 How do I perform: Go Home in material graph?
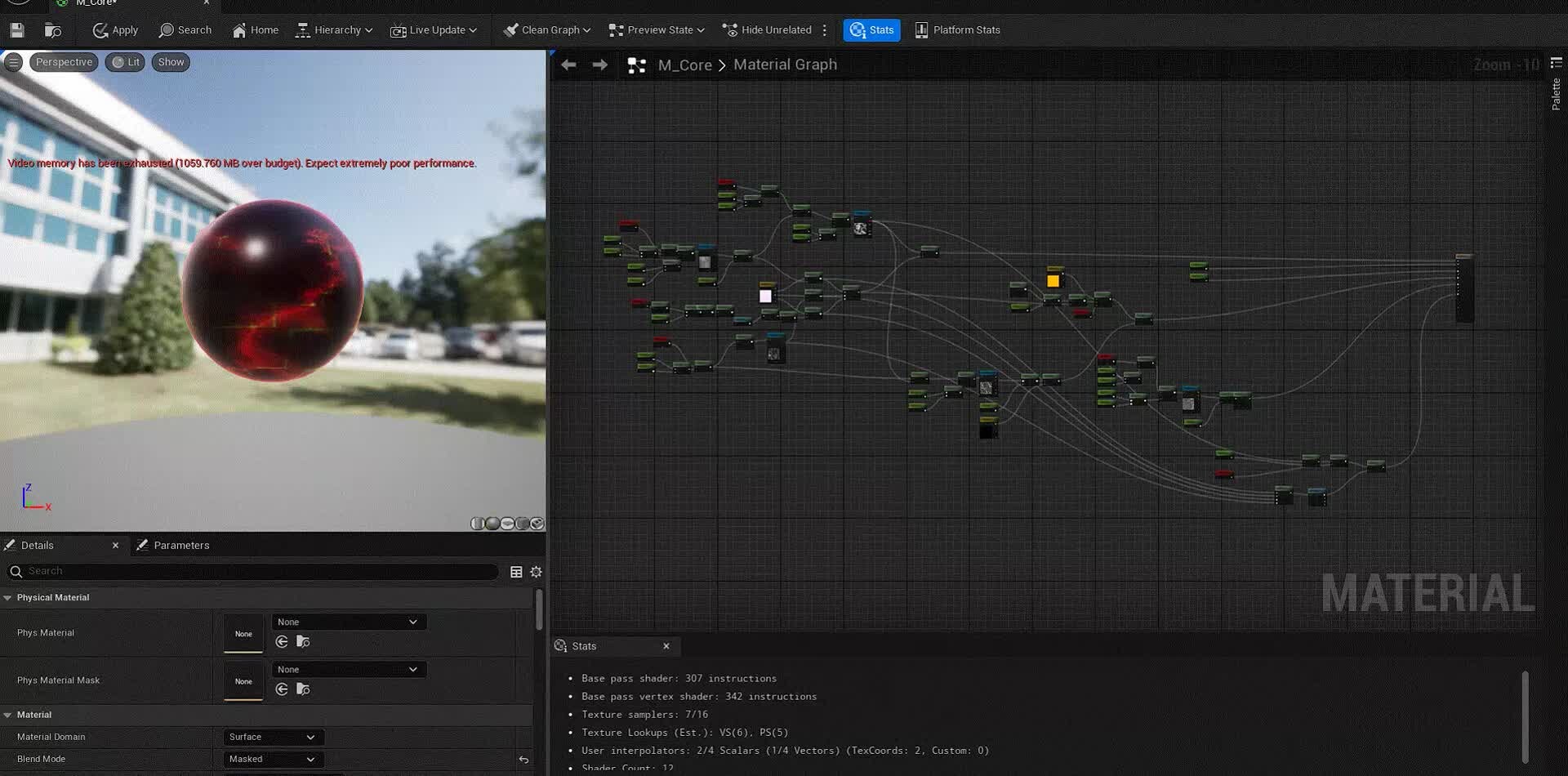click(x=255, y=30)
